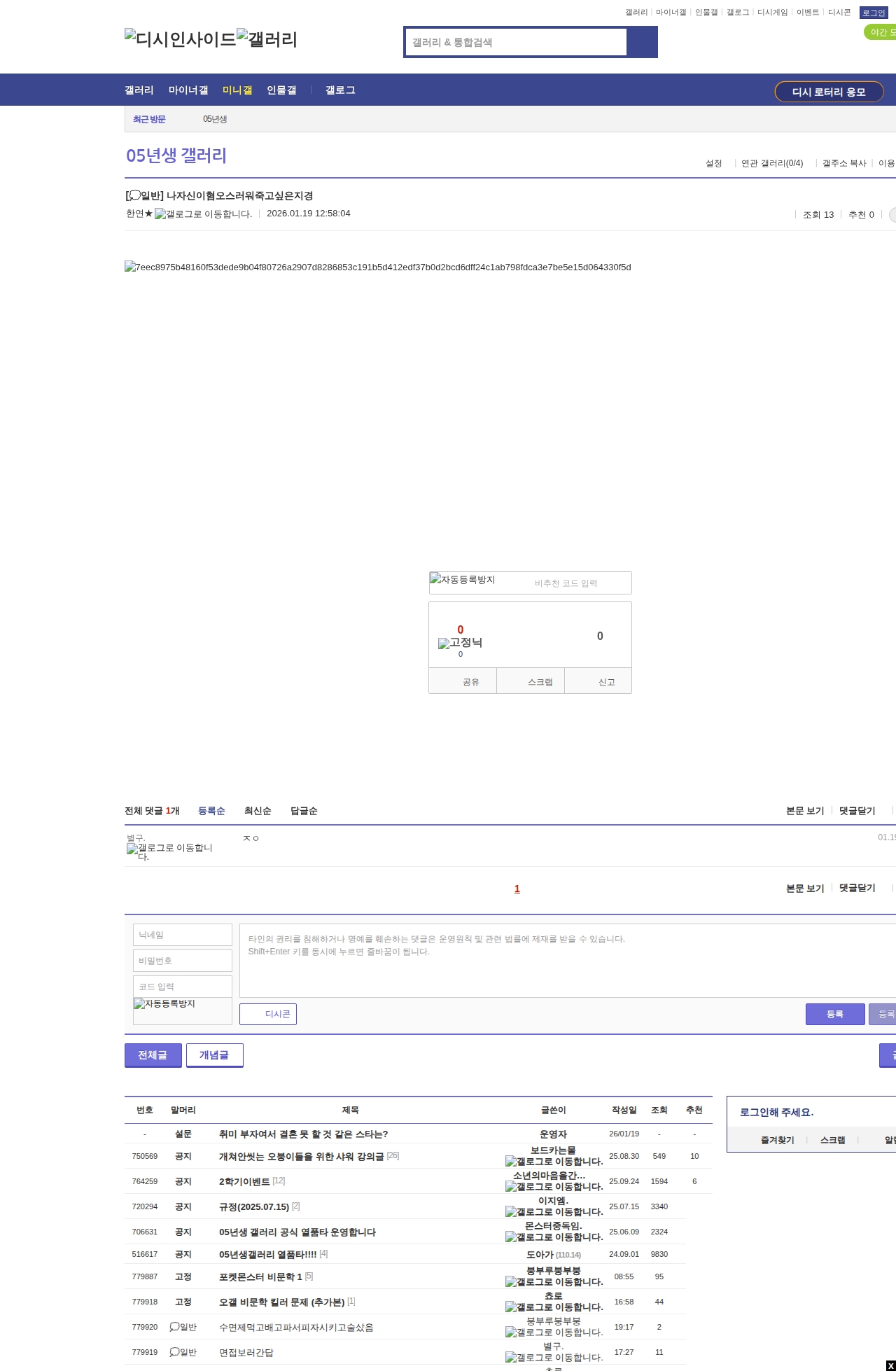
Task: Collapse comments with 댓글닫기 above the comment list
Action: 857,811
